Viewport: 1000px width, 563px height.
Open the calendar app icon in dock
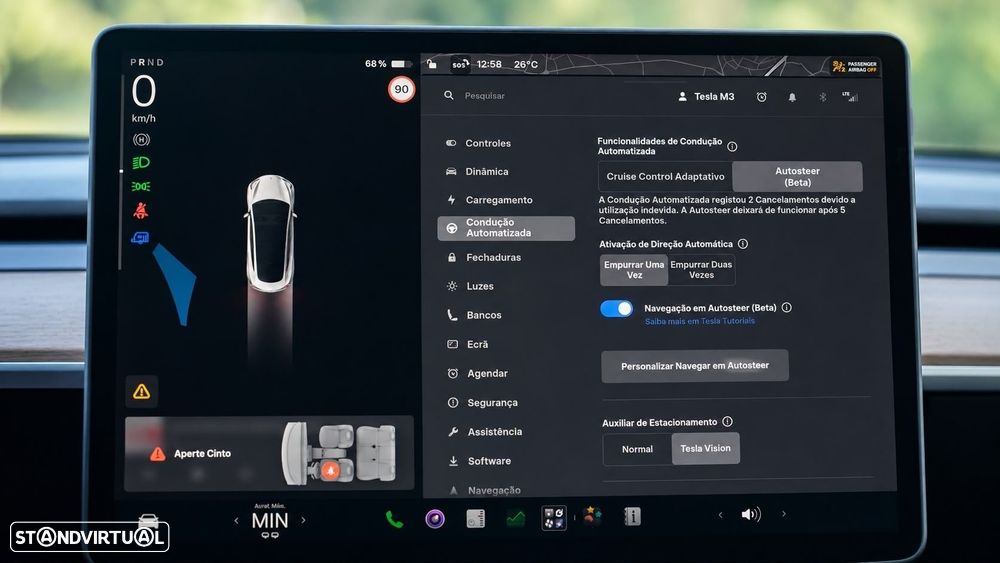click(x=475, y=519)
